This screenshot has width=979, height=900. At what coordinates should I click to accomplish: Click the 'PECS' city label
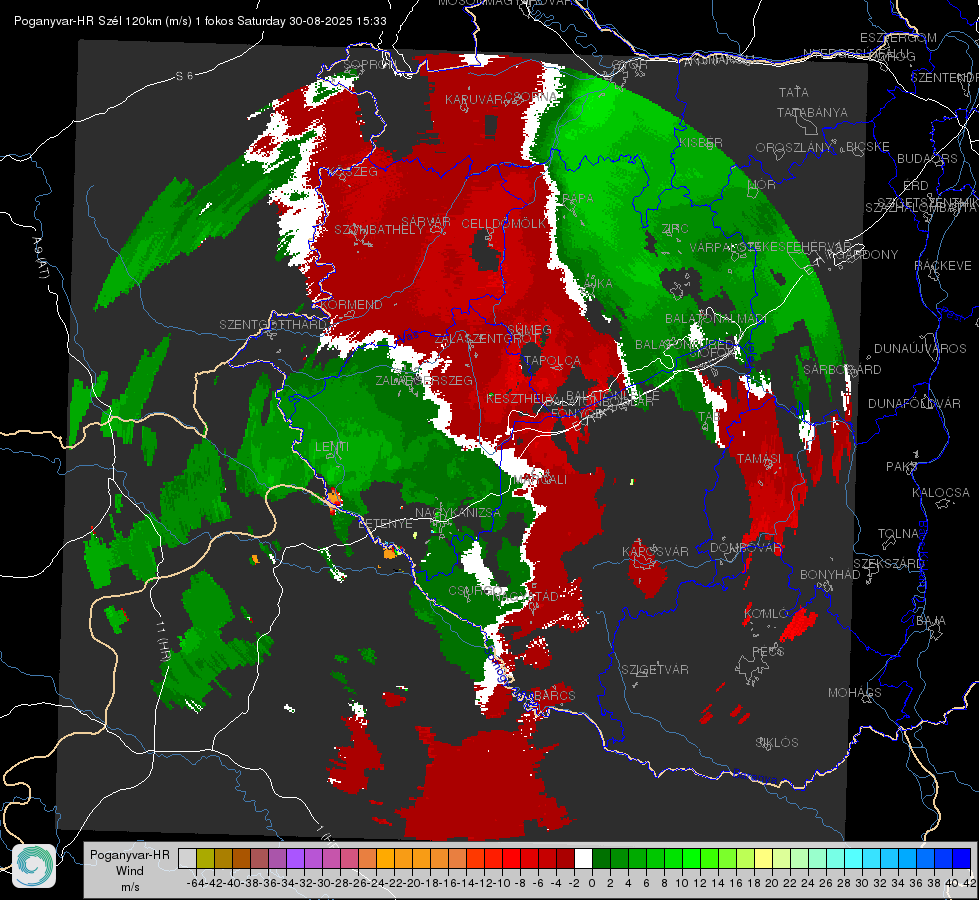767,651
